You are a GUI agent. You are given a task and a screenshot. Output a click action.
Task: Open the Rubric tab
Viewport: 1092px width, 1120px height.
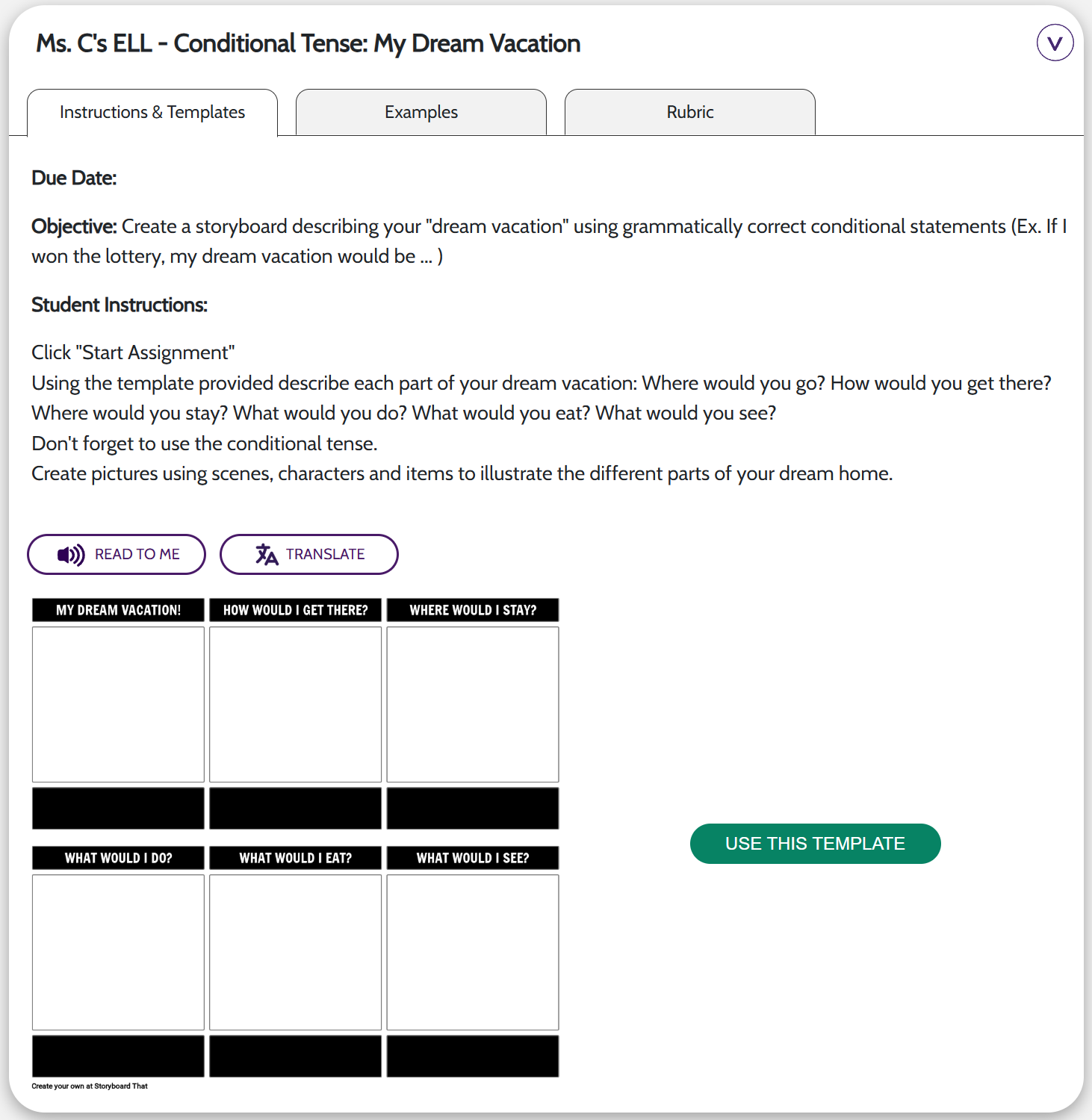click(690, 113)
